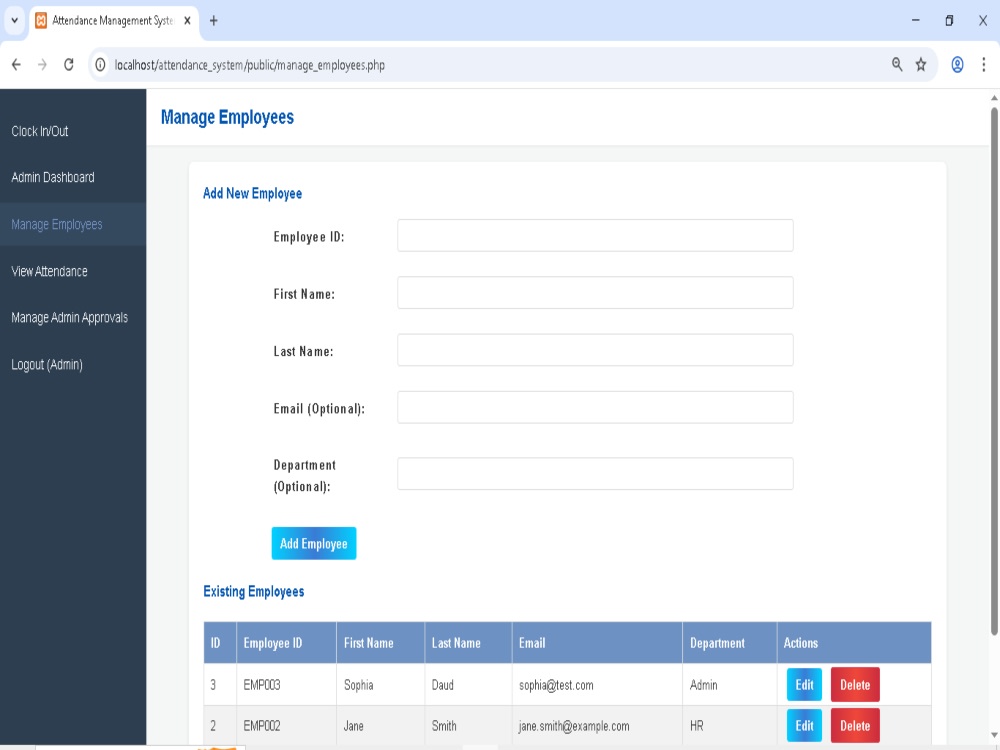Focus the Email (Optional) field

pyautogui.click(x=595, y=408)
